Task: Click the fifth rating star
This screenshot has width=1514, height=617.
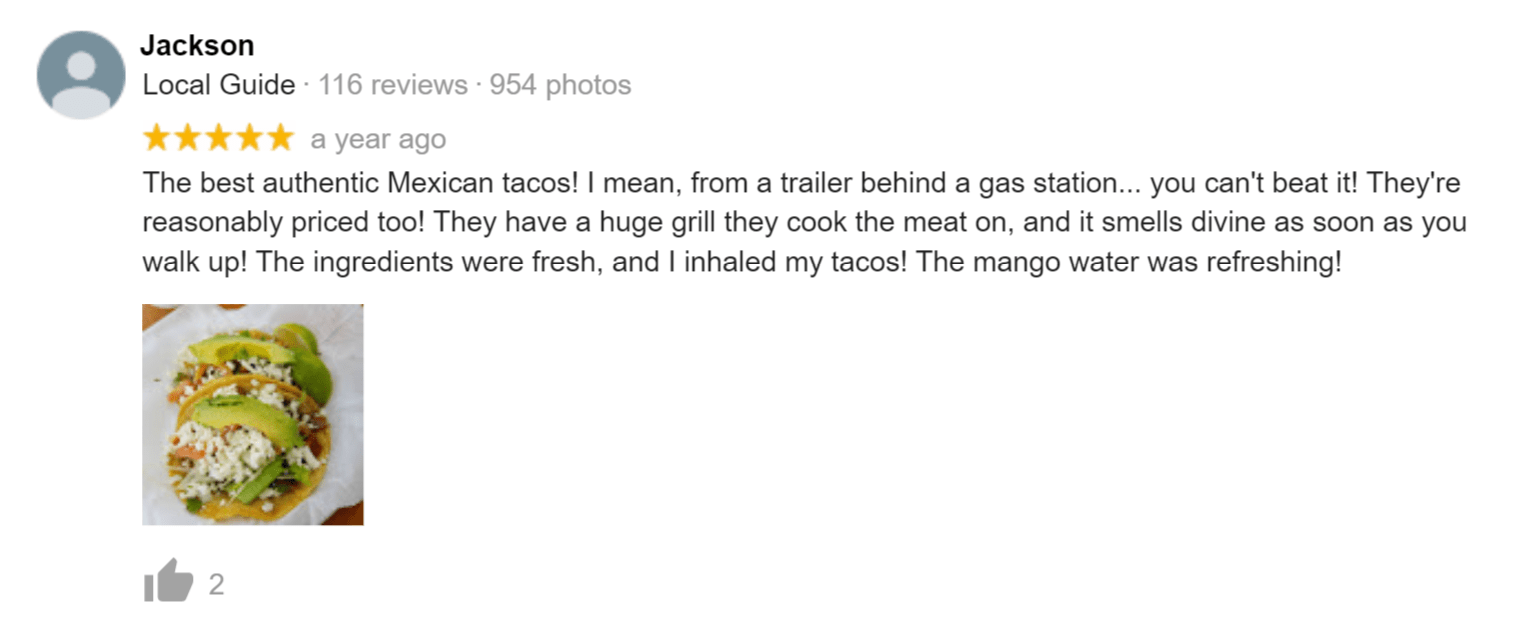Action: 279,138
